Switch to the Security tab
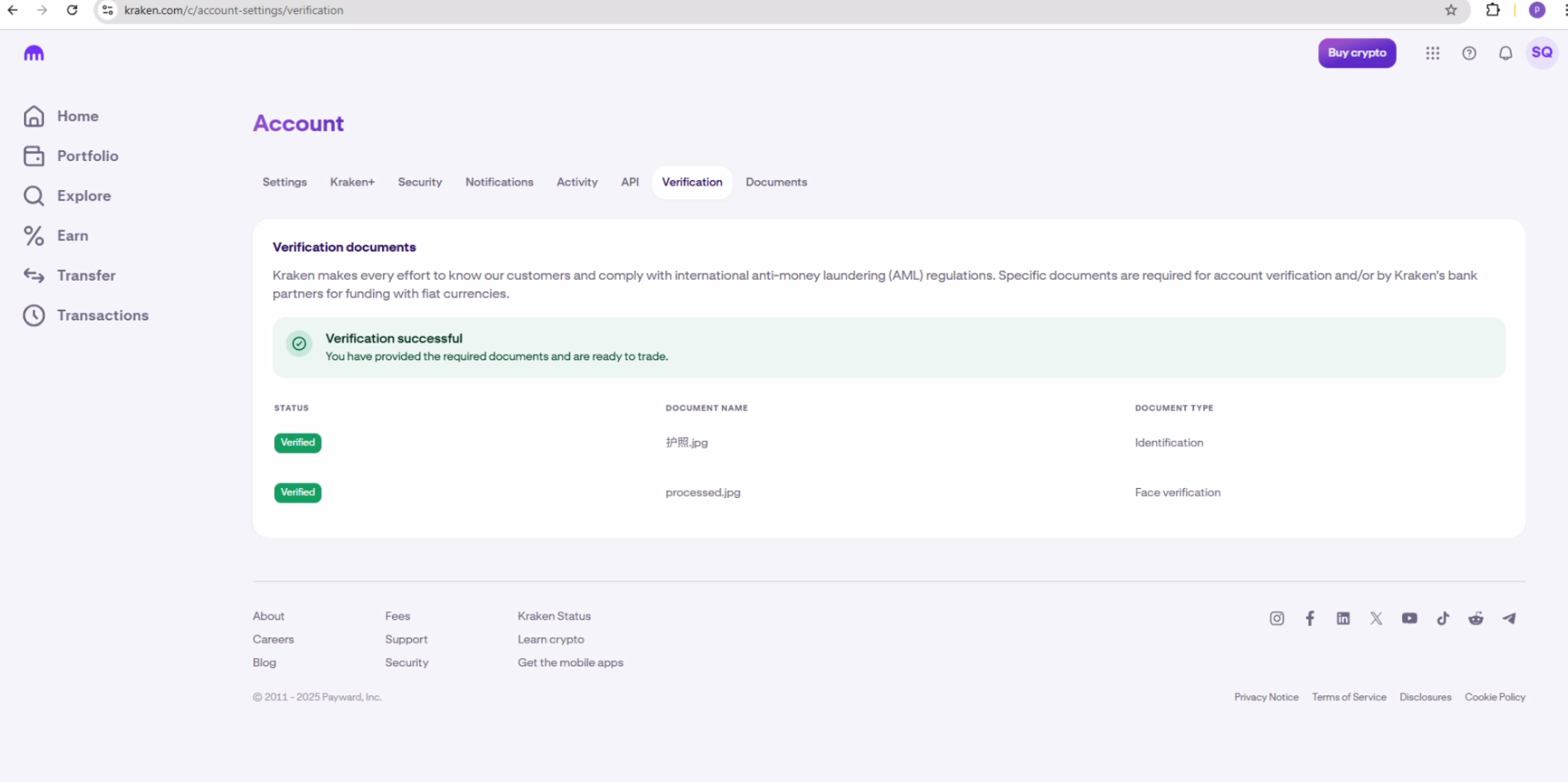The height and width of the screenshot is (782, 1568). pos(419,182)
